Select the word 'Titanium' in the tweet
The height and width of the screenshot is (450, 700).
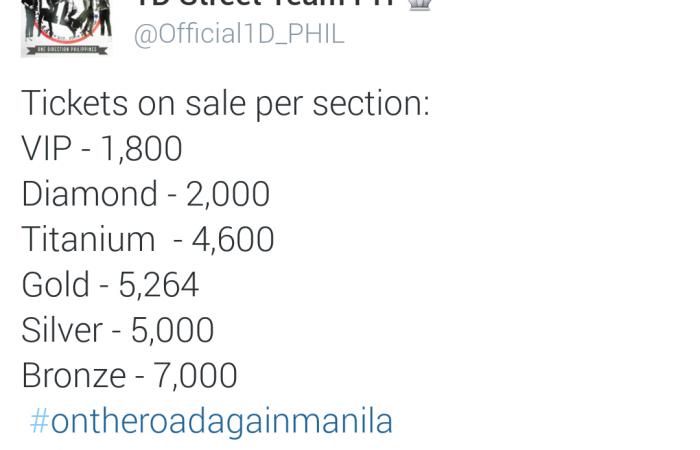pyautogui.click(x=88, y=239)
